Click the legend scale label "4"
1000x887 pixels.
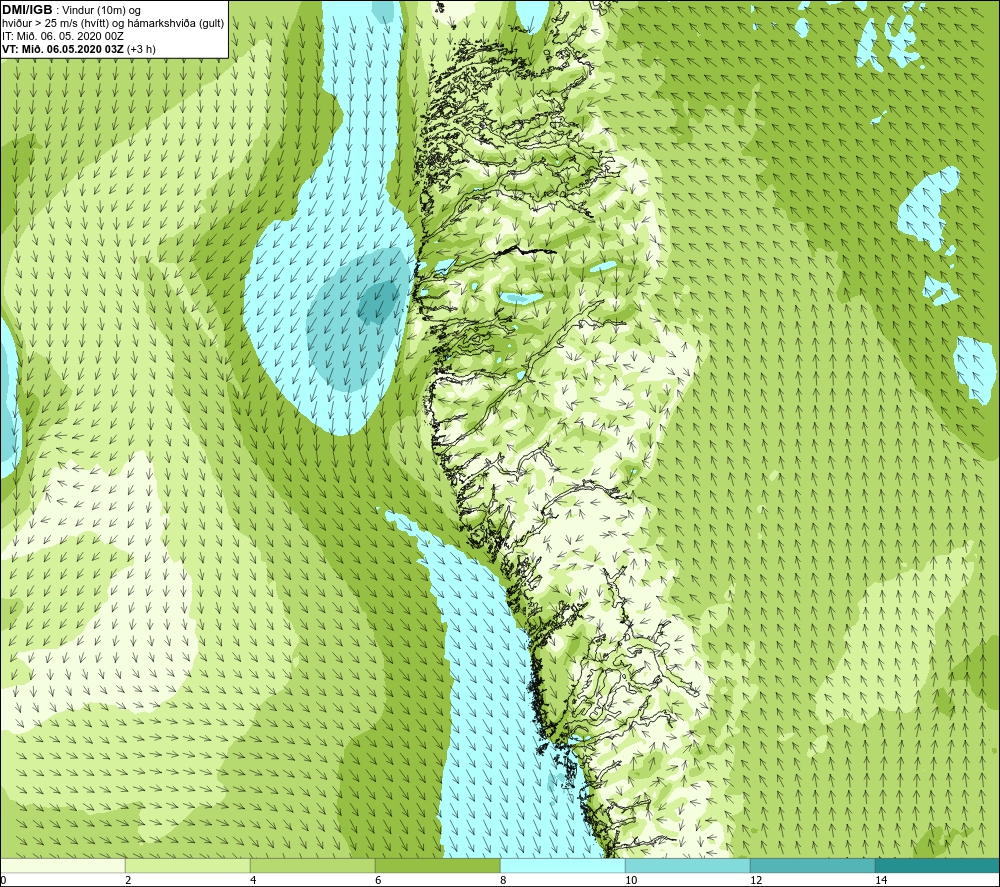(253, 880)
